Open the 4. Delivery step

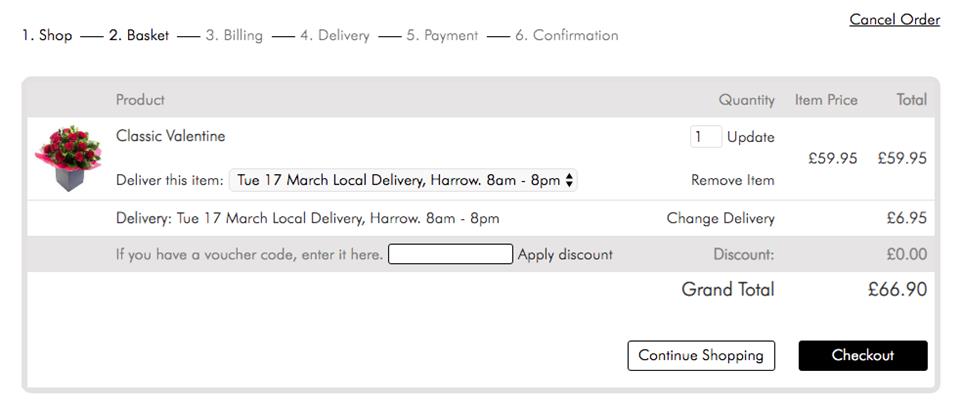point(334,36)
